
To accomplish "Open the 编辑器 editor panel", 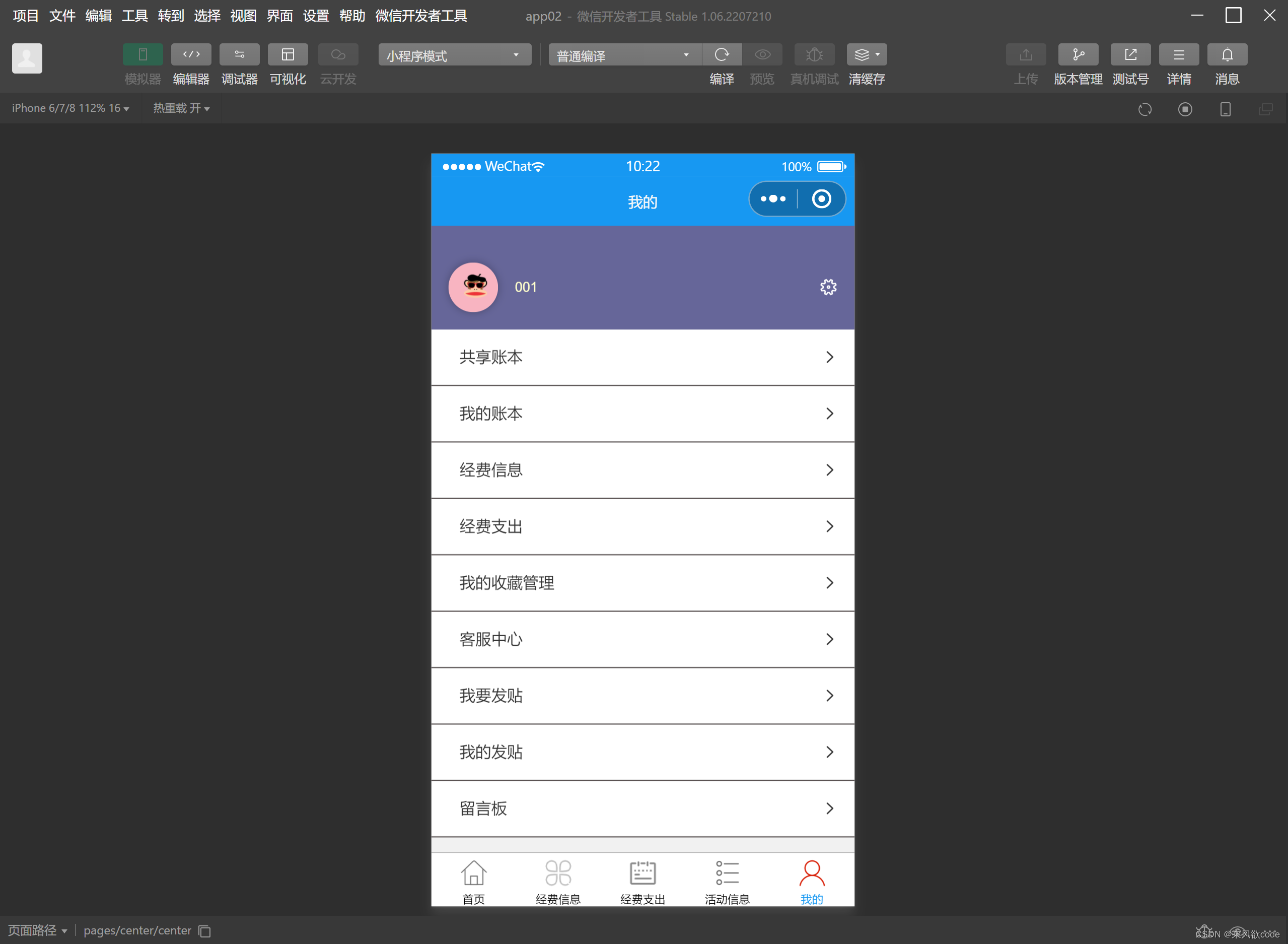I will pyautogui.click(x=191, y=54).
